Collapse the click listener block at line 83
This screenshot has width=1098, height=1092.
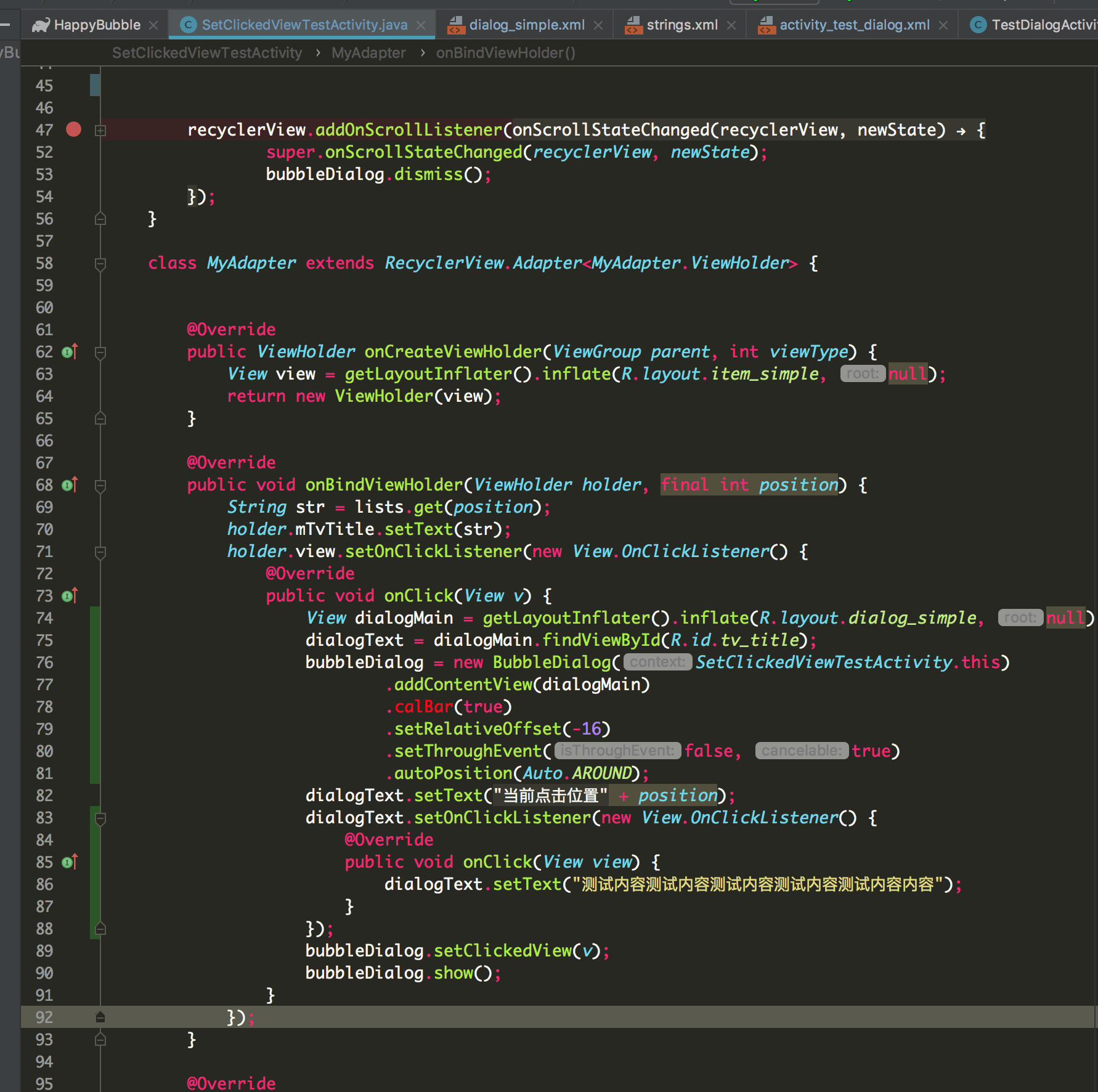coord(100,818)
